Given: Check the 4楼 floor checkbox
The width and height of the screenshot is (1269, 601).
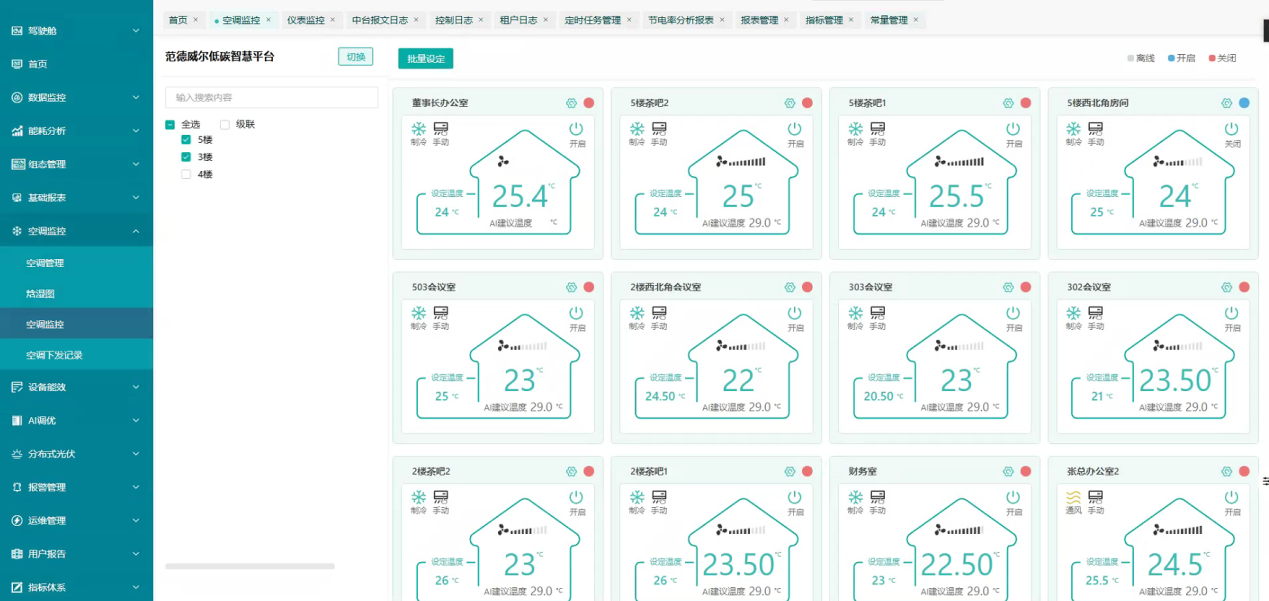Looking at the screenshot, I should click(186, 174).
